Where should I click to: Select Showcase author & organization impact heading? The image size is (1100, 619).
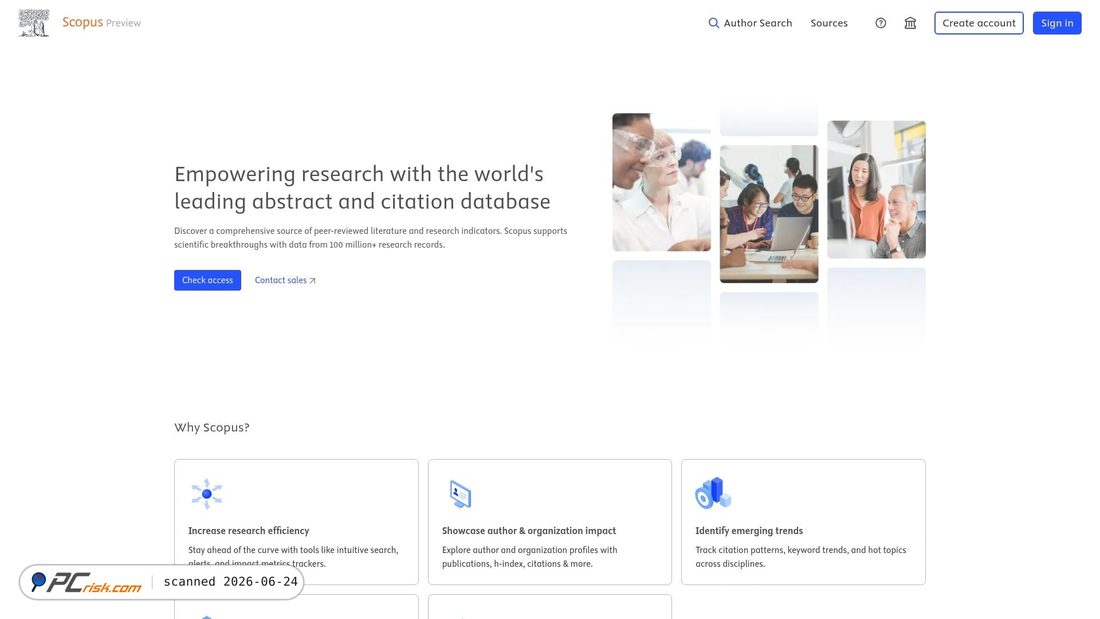tap(529, 531)
